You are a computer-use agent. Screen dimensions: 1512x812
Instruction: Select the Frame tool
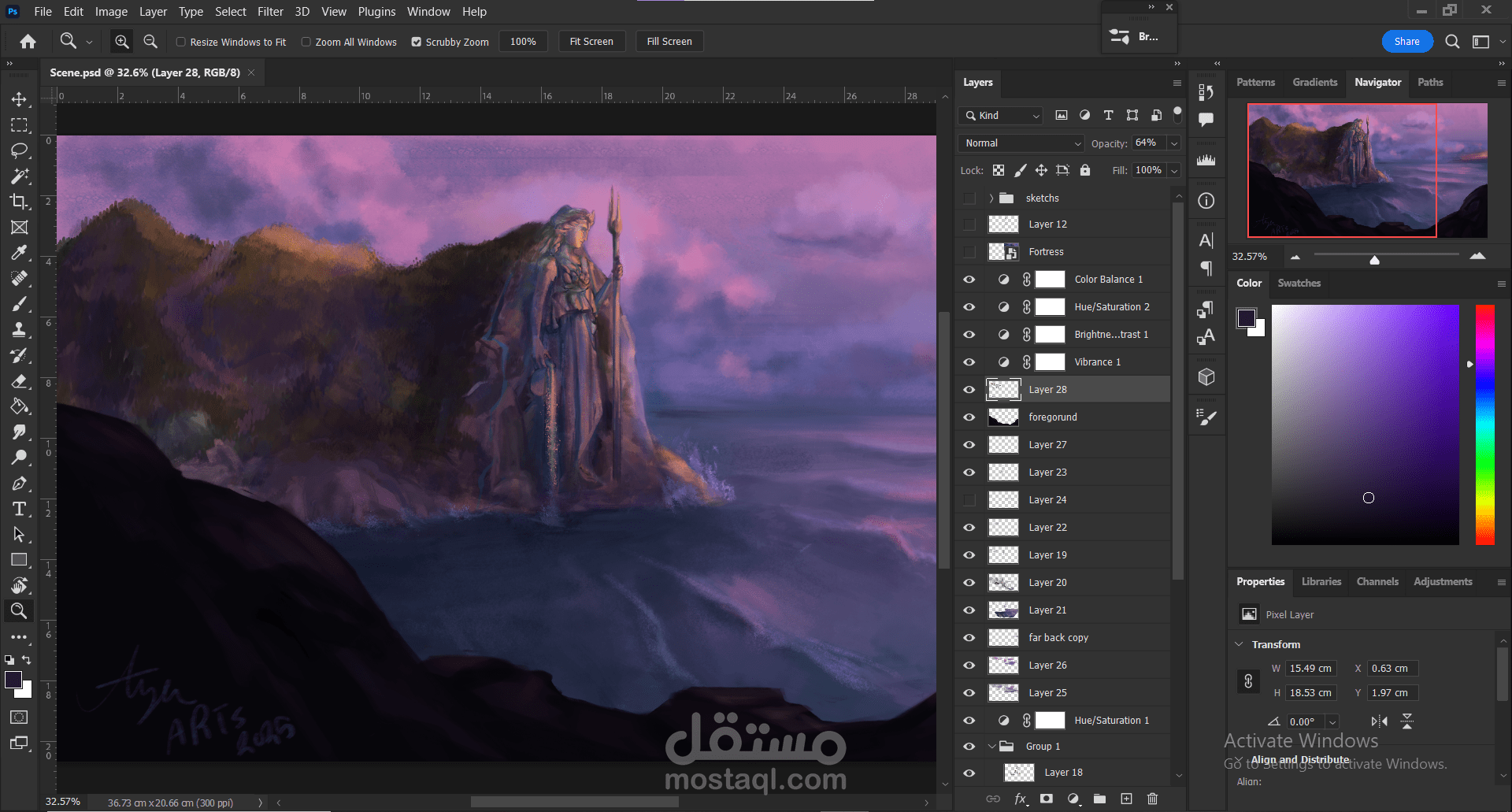click(19, 228)
